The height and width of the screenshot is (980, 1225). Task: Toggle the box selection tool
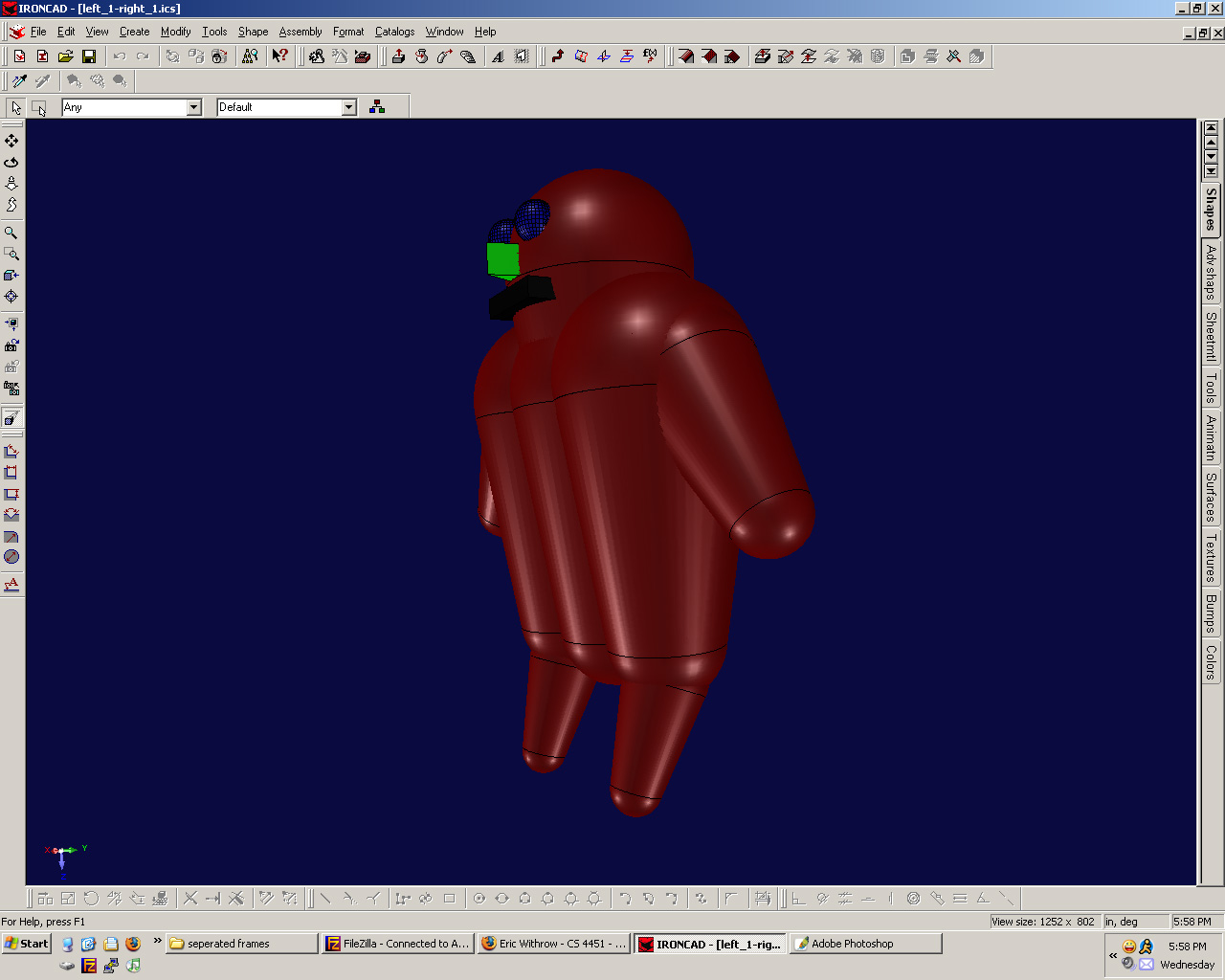pyautogui.click(x=39, y=107)
